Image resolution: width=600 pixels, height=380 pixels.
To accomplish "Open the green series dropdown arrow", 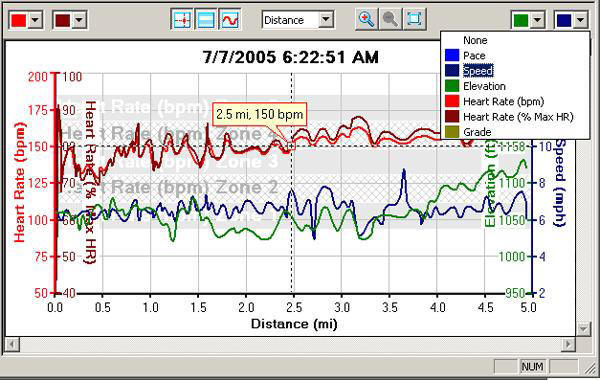I will 538,20.
